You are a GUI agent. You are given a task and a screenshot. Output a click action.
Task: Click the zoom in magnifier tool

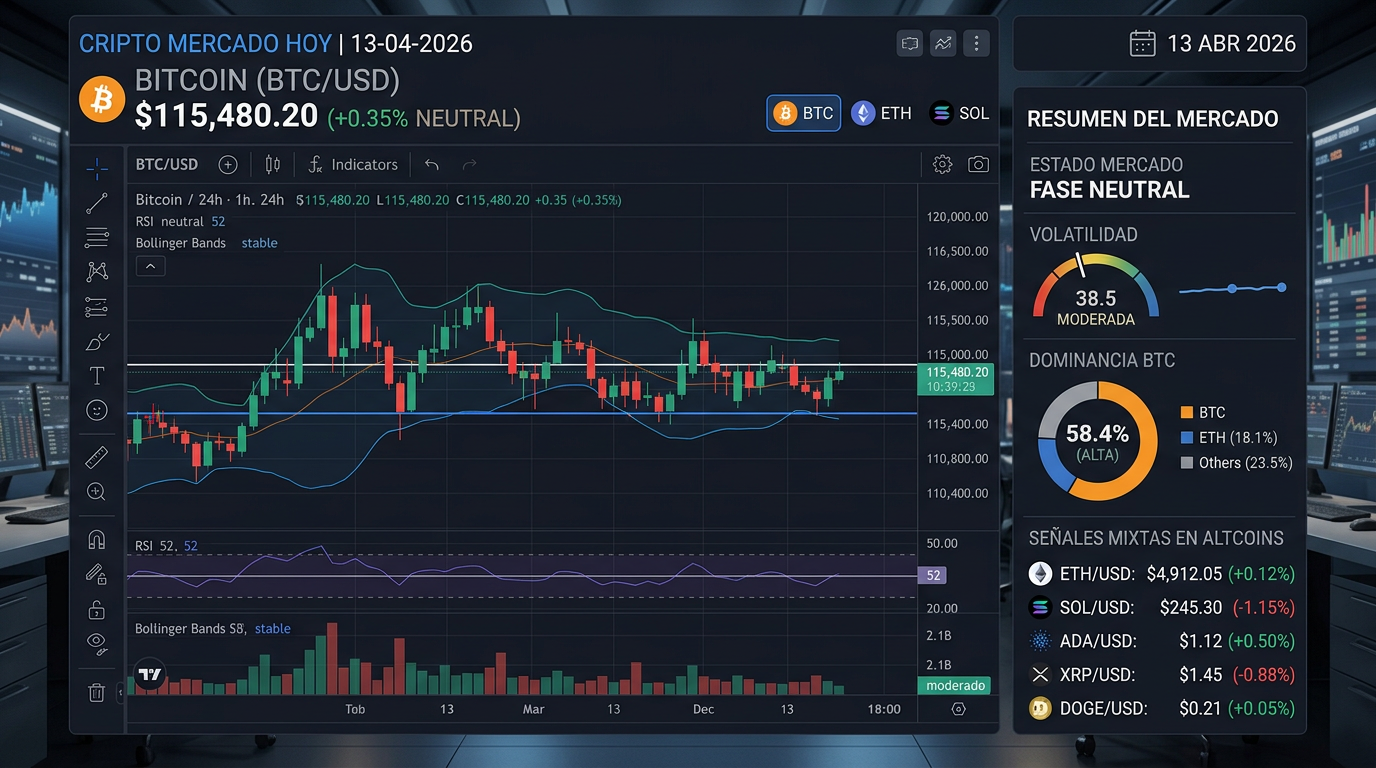[x=97, y=492]
